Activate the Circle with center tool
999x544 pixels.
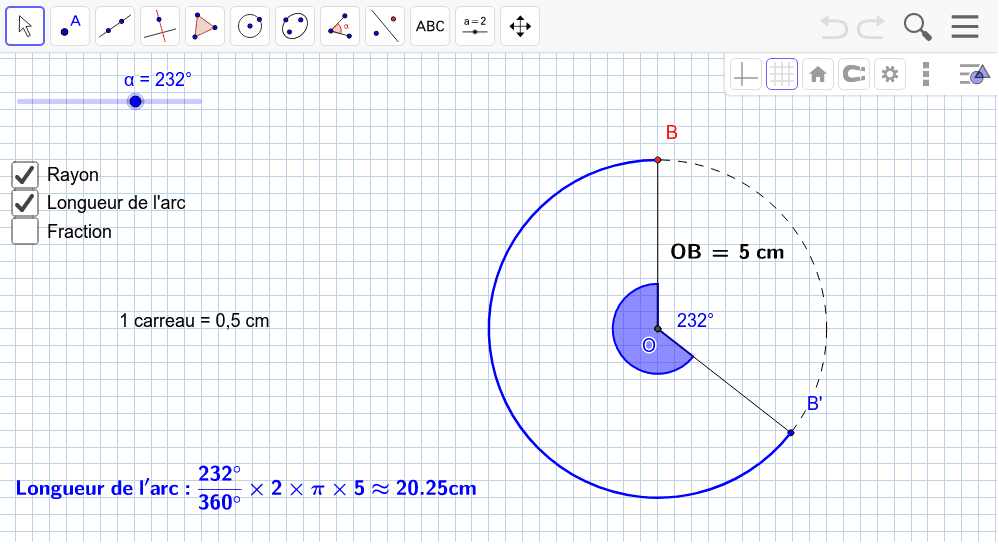tap(250, 26)
